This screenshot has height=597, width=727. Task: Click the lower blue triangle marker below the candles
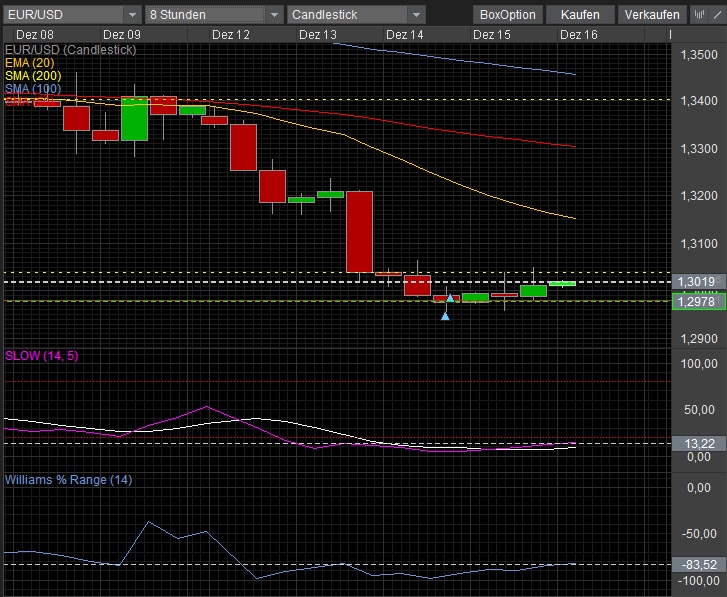tap(445, 316)
